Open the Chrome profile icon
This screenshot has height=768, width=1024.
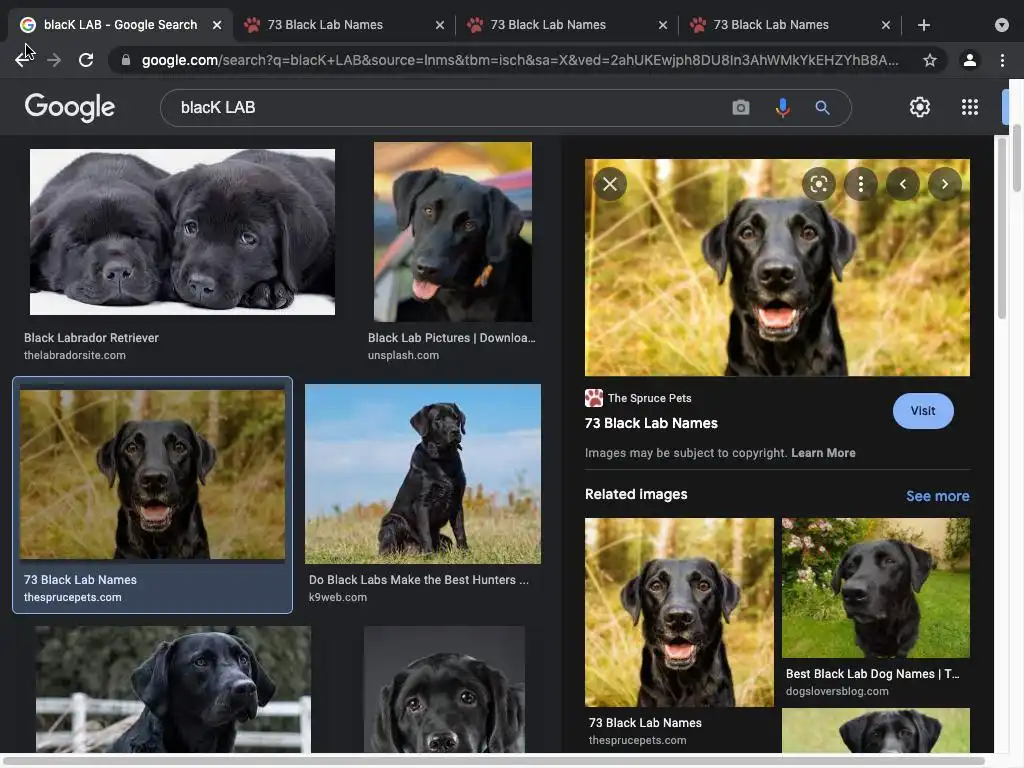coord(970,60)
